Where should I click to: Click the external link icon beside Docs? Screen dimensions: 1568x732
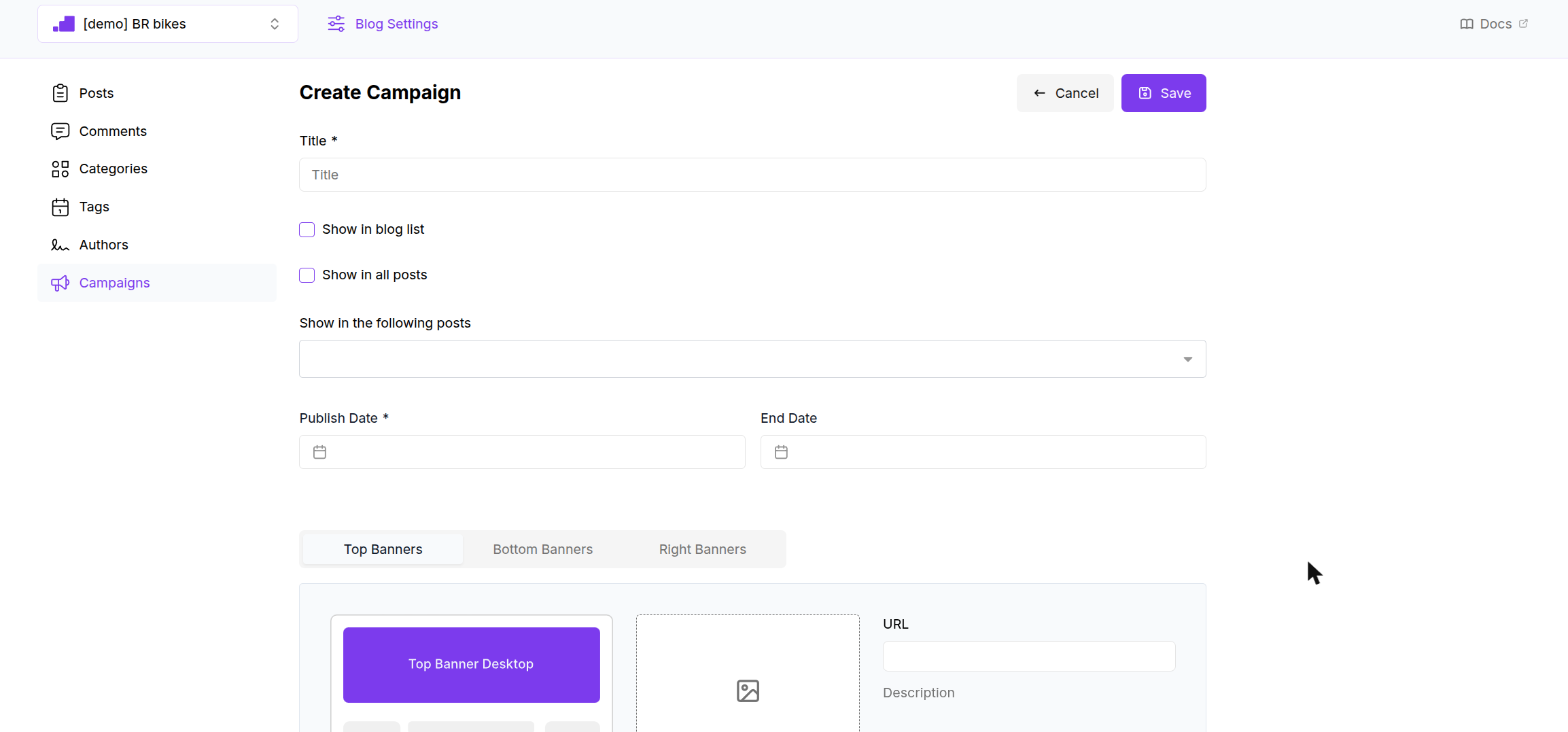point(1523,23)
